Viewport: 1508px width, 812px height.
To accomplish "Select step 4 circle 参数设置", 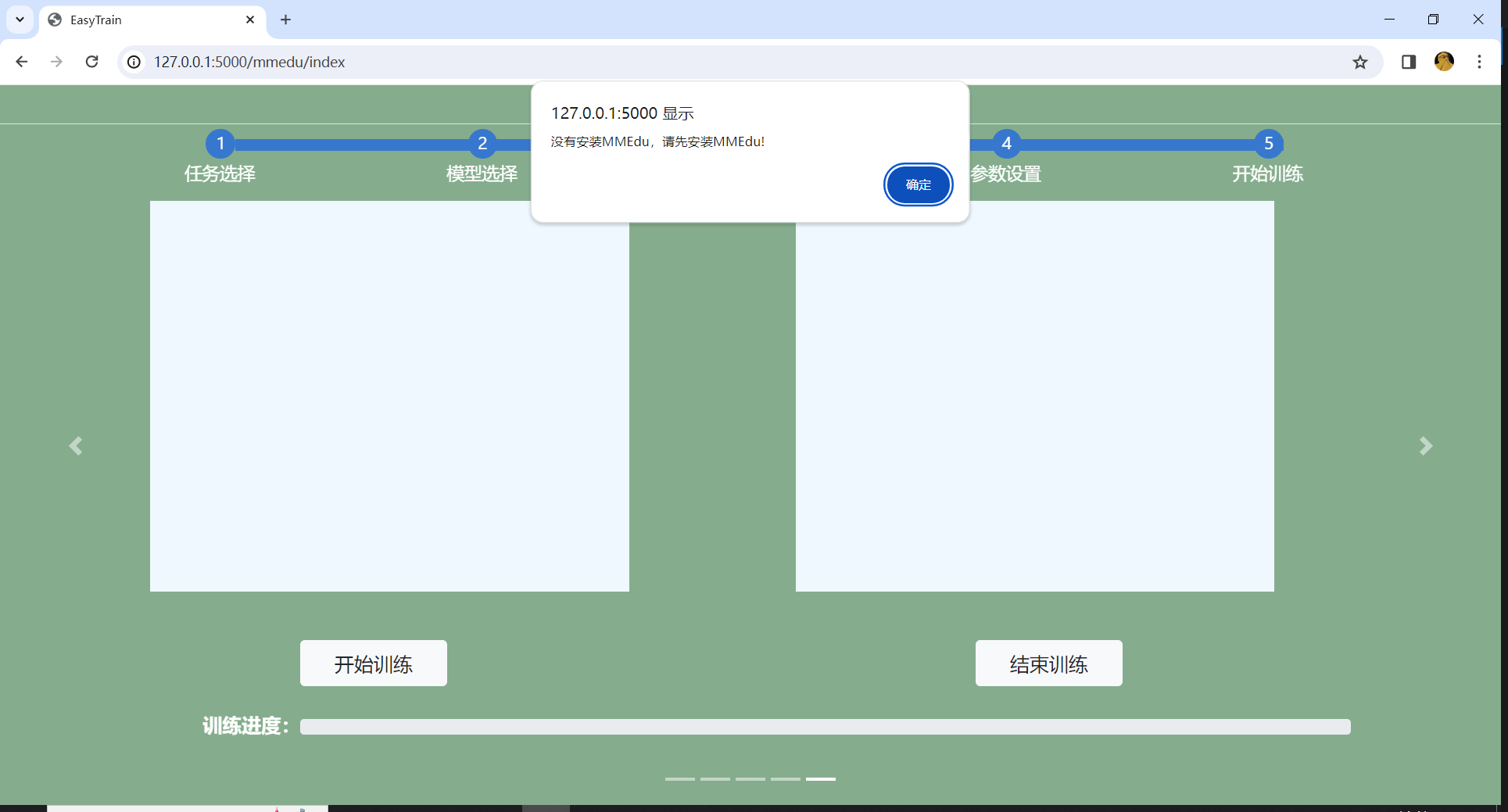I will [x=1007, y=143].
